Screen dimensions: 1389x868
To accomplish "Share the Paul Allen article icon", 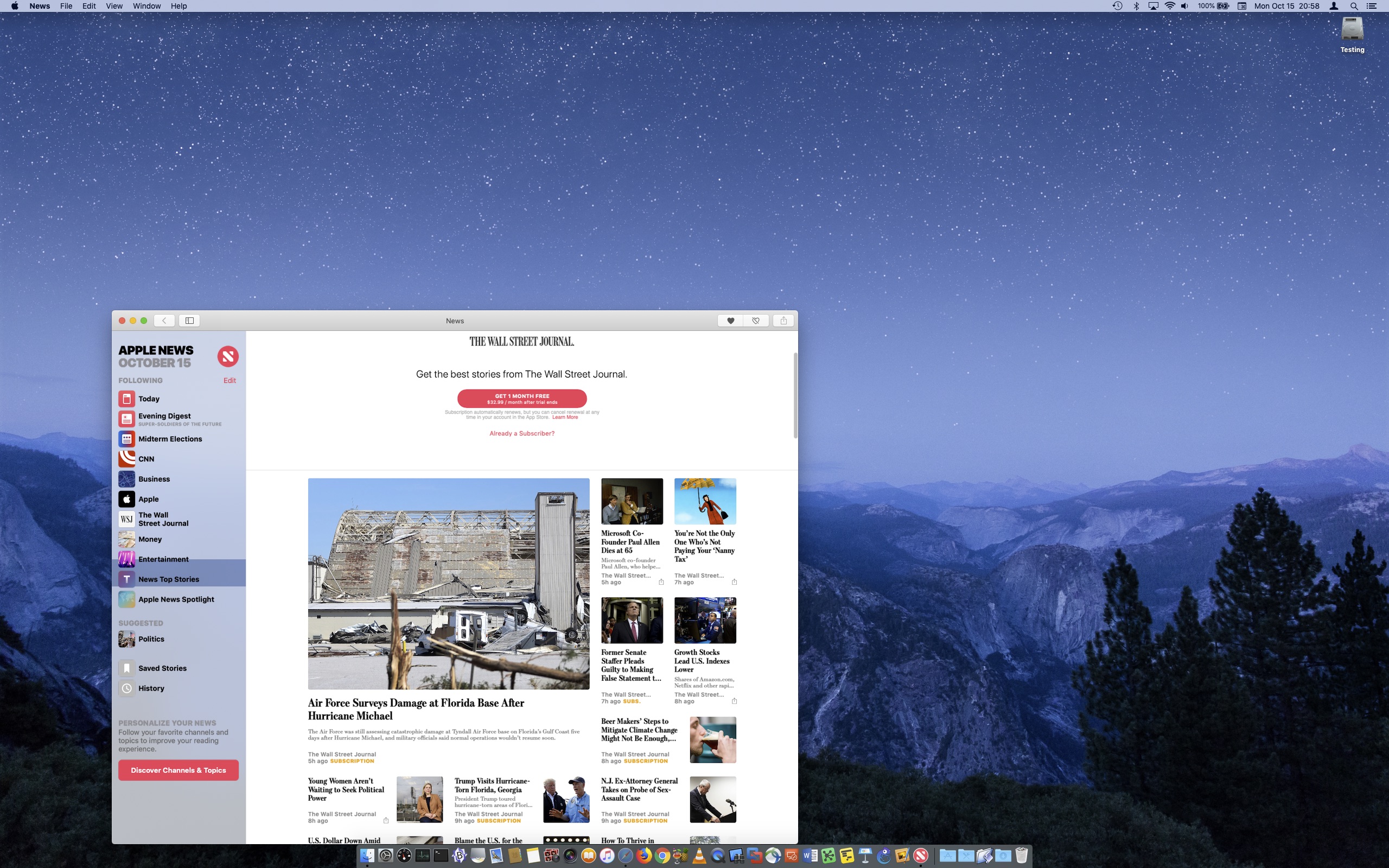I will pos(661,582).
